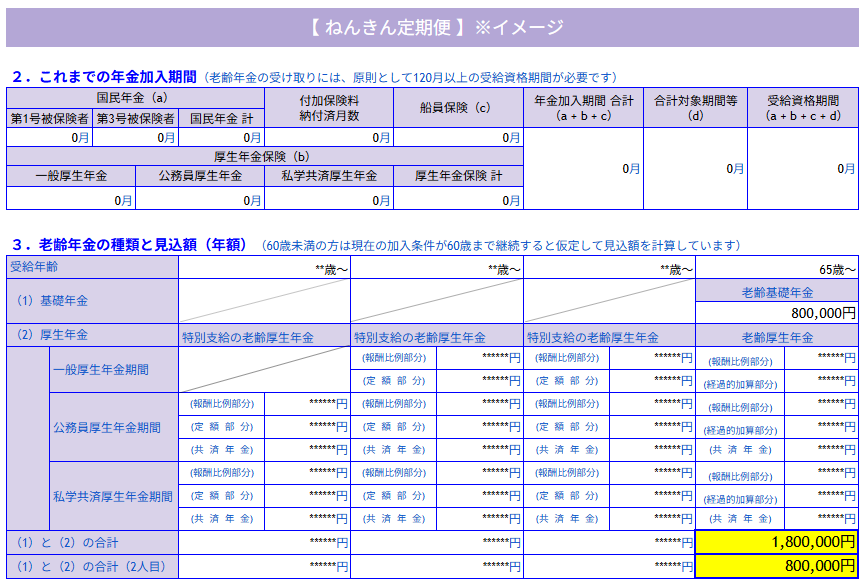Click the 私学共済厚生年金期間 row label
Image resolution: width=866 pixels, height=586 pixels.
[x=114, y=496]
